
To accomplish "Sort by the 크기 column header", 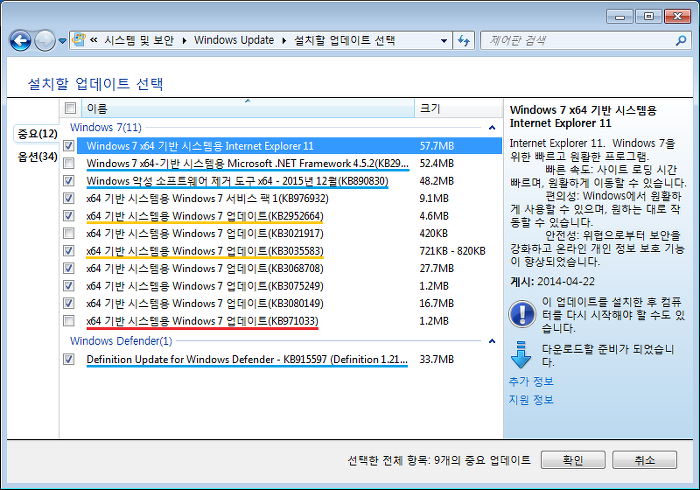I will [458, 108].
